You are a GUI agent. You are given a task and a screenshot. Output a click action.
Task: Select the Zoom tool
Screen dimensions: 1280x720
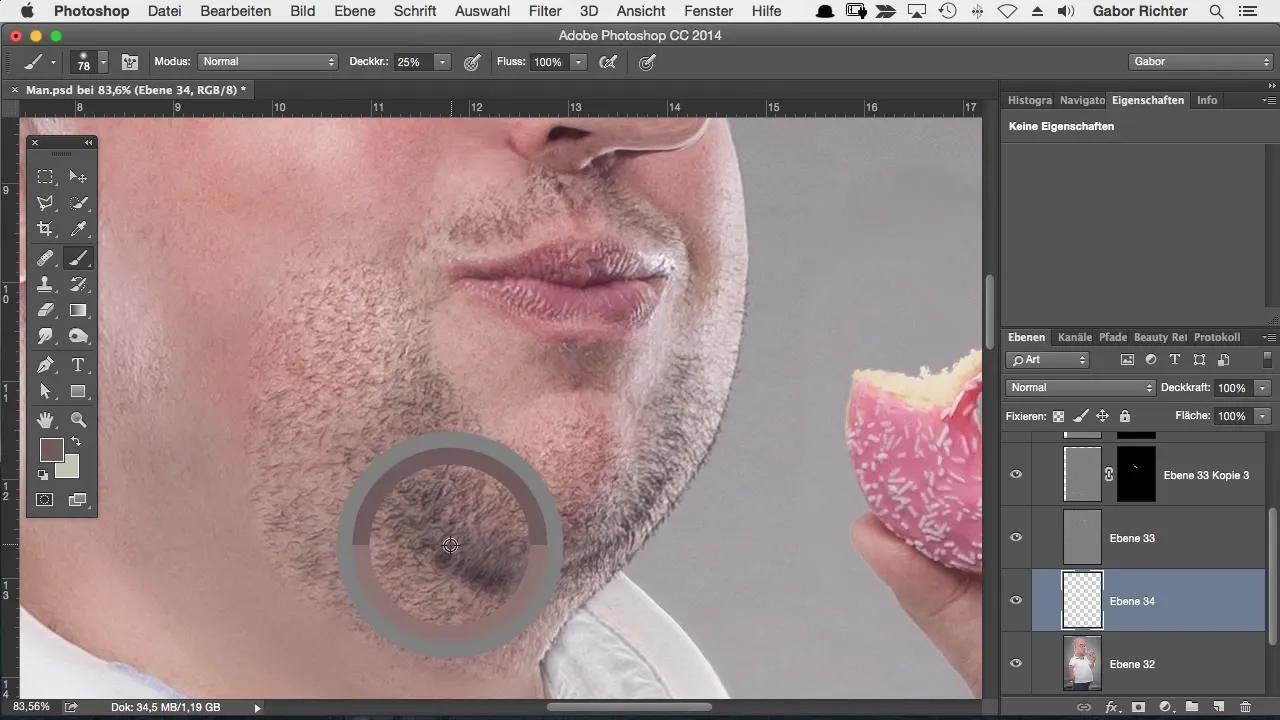[78, 420]
